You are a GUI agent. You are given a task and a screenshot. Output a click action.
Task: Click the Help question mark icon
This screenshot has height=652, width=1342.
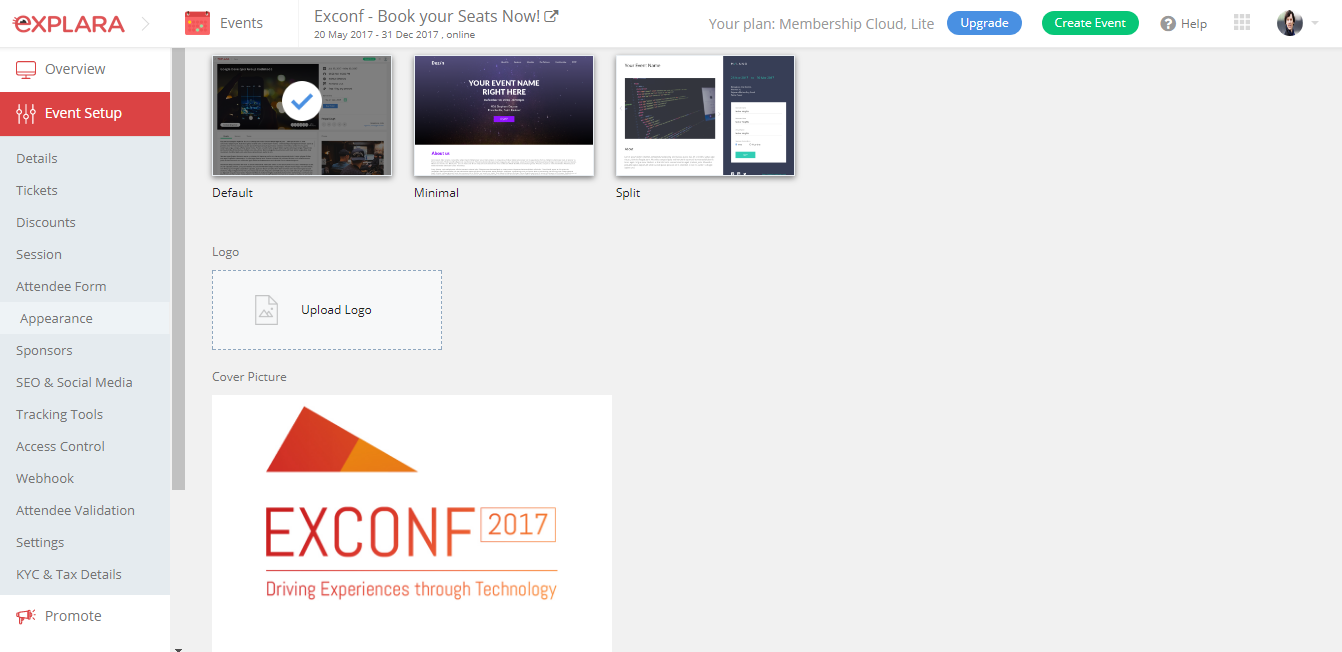point(1168,23)
